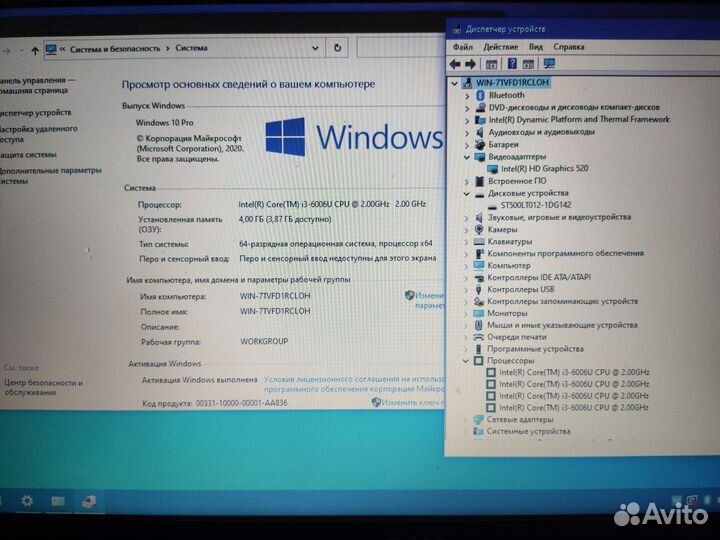Viewport: 720px width, 540px height.
Task: Click the Мыши и иные указывающие устройства icon
Action: [478, 325]
